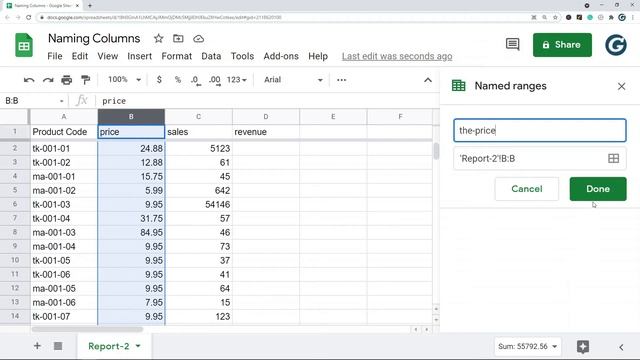This screenshot has width=640, height=360.
Task: Star the Naming Columns document
Action: coord(158,38)
